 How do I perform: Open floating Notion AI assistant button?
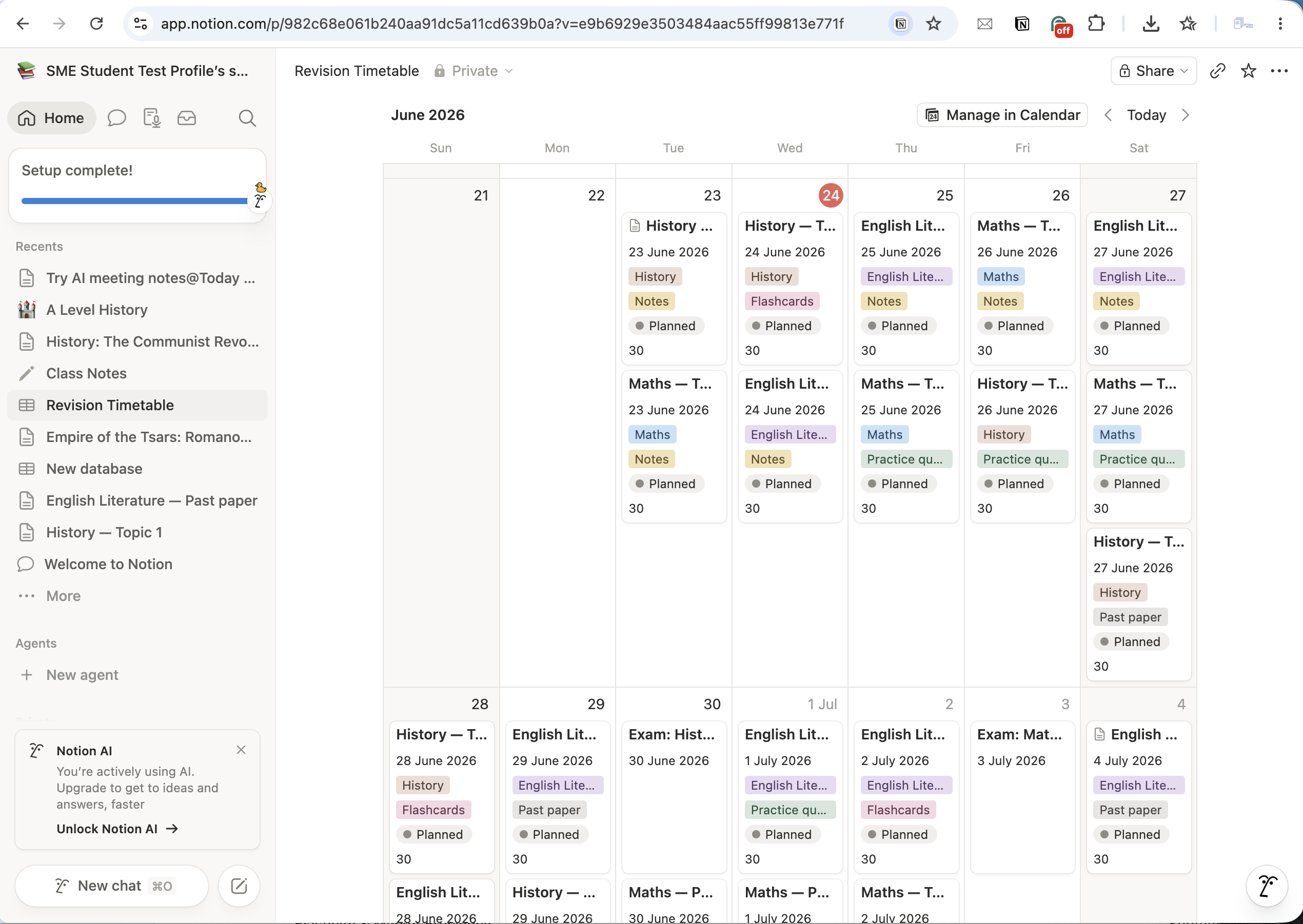pyautogui.click(x=1267, y=886)
